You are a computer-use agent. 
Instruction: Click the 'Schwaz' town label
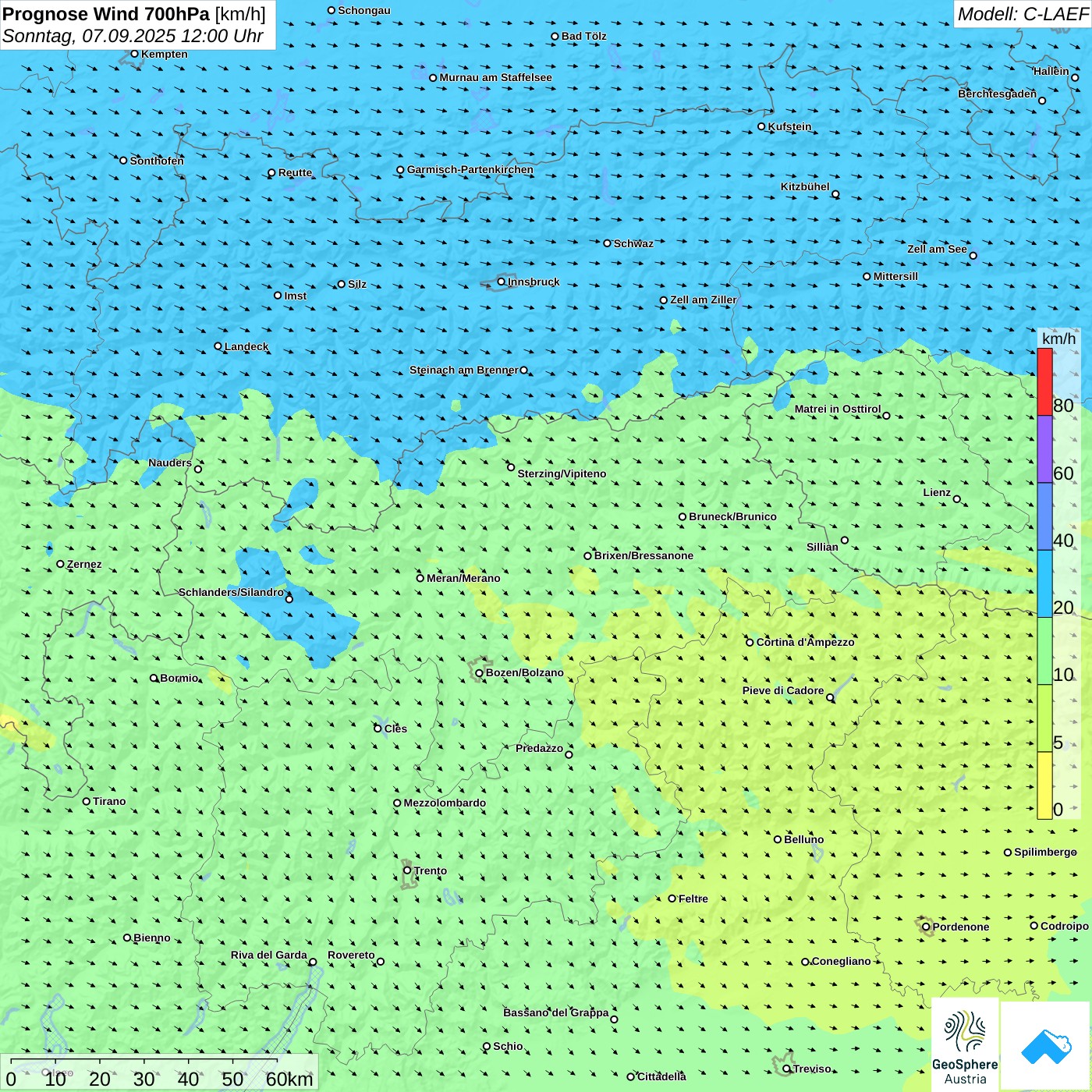pos(633,243)
